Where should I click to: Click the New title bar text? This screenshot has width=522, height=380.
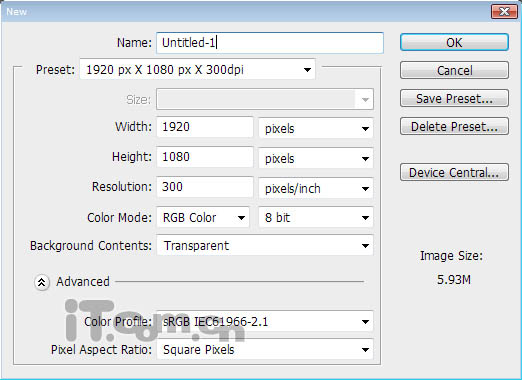point(17,12)
